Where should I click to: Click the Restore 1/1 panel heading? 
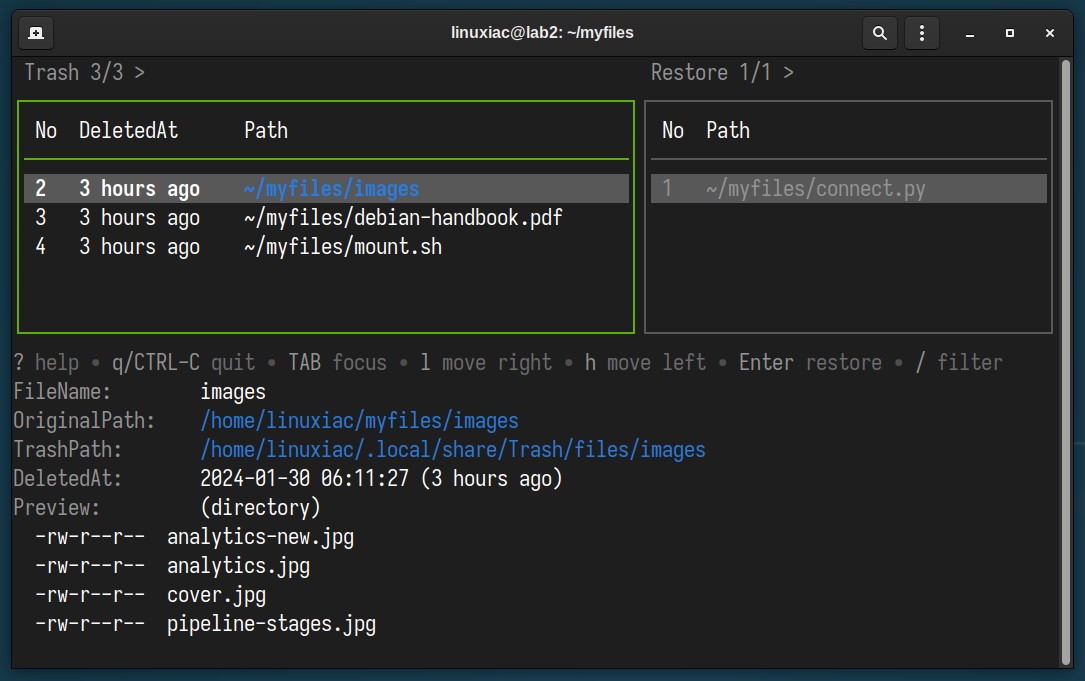pos(722,72)
